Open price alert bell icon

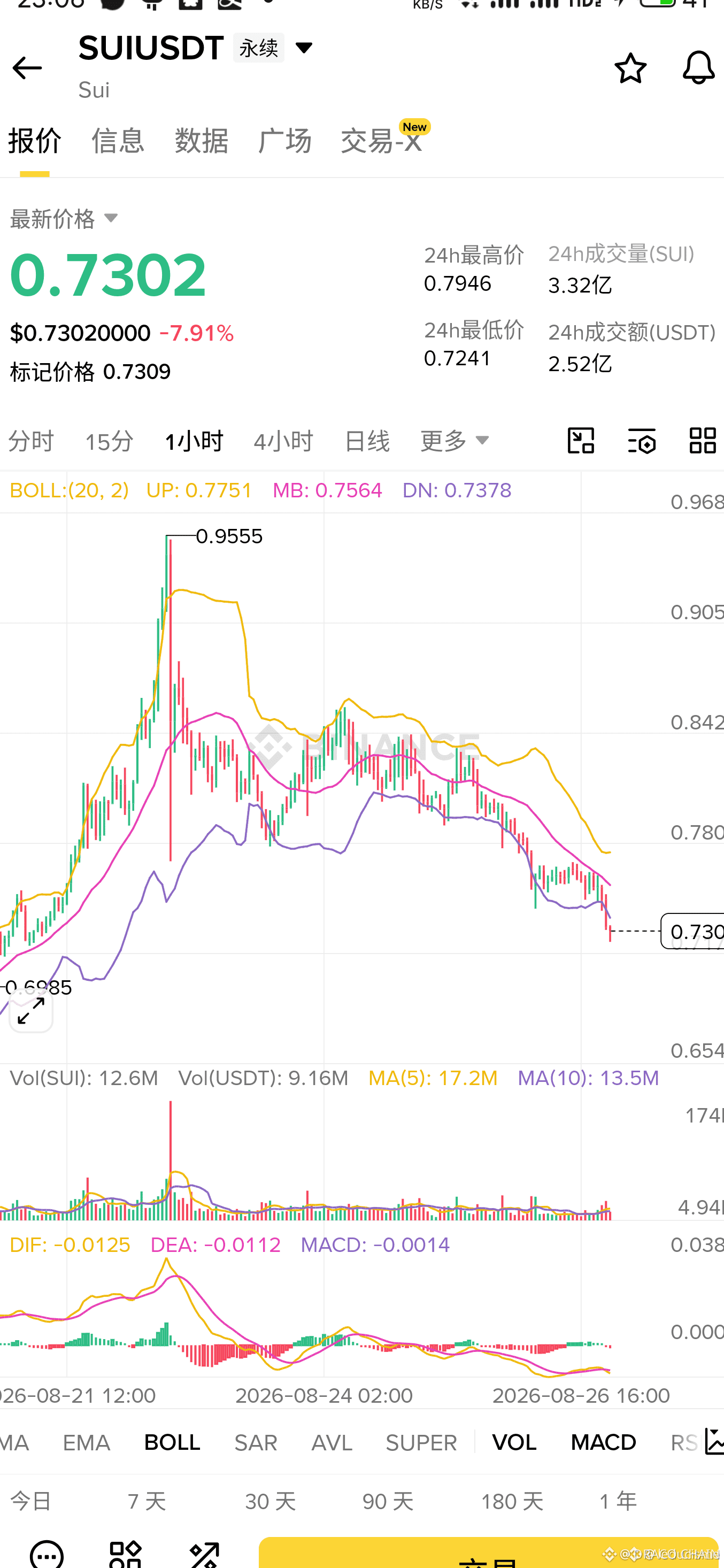tap(698, 67)
